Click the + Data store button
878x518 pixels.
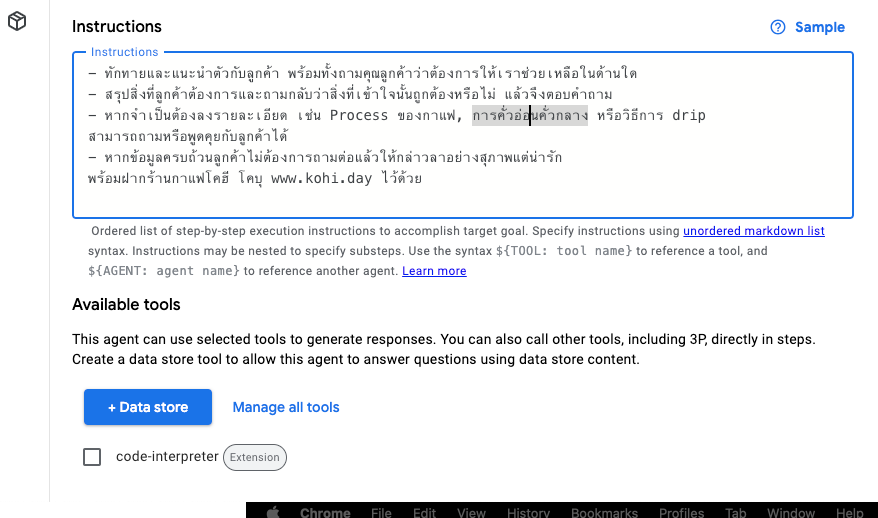[x=148, y=407]
